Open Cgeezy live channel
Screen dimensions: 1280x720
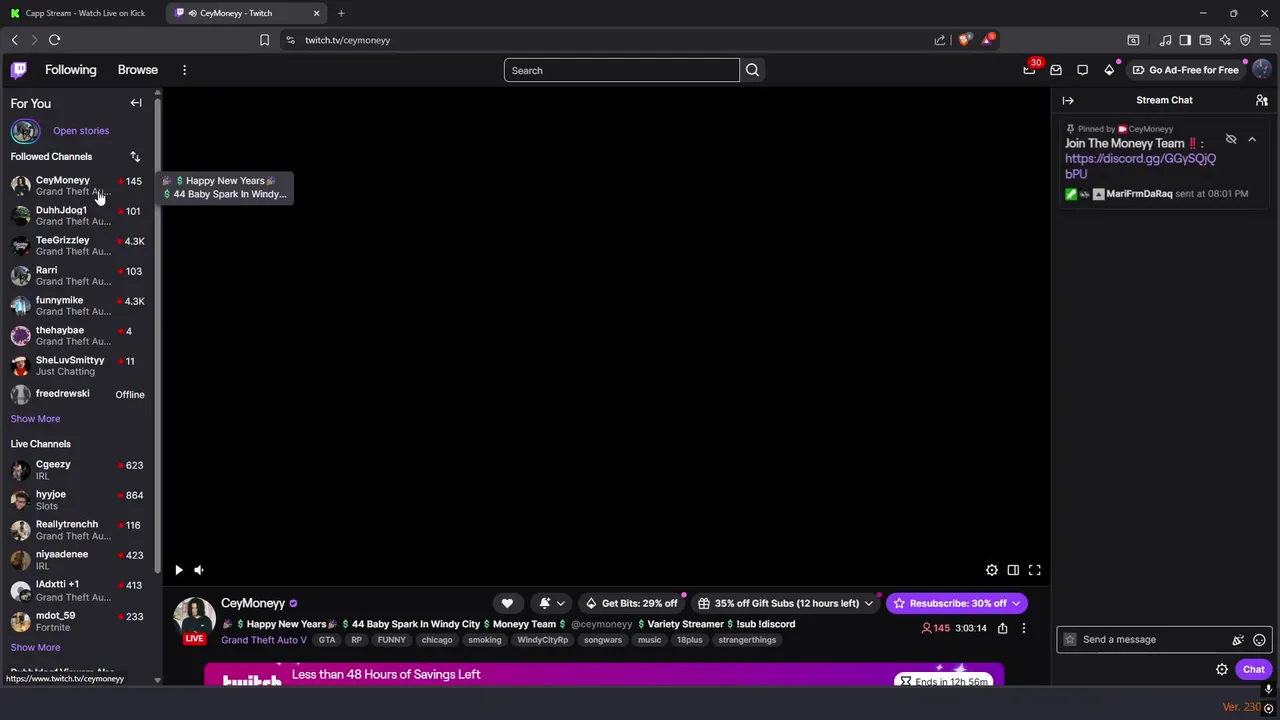pyautogui.click(x=78, y=470)
